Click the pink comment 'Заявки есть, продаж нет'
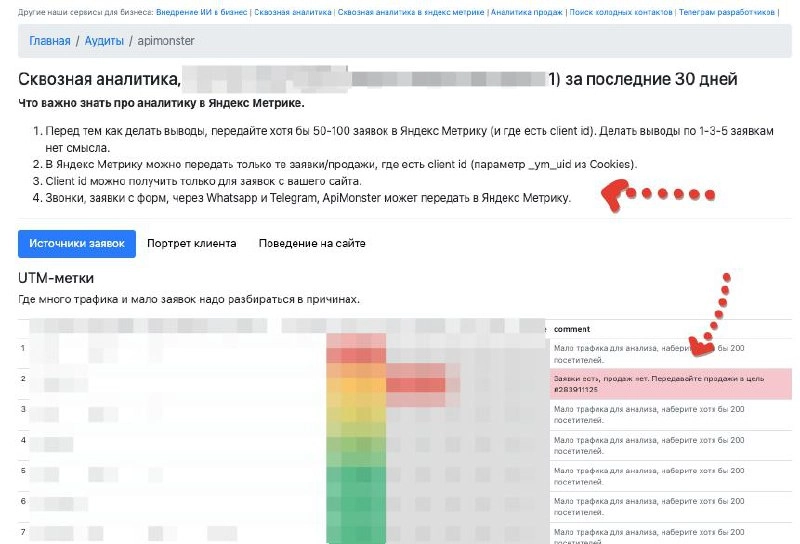Screen dimensions: 800x544 pos(670,384)
